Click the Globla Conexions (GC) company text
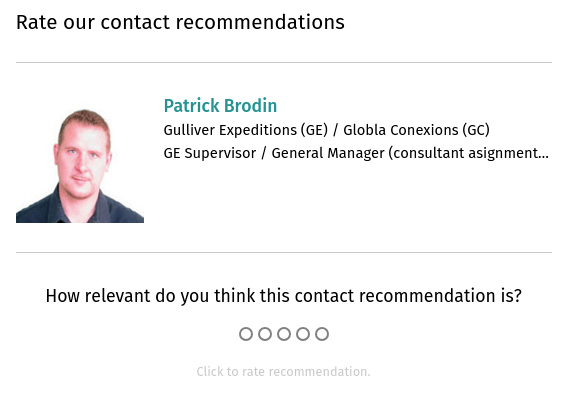The image size is (567, 394). click(416, 130)
